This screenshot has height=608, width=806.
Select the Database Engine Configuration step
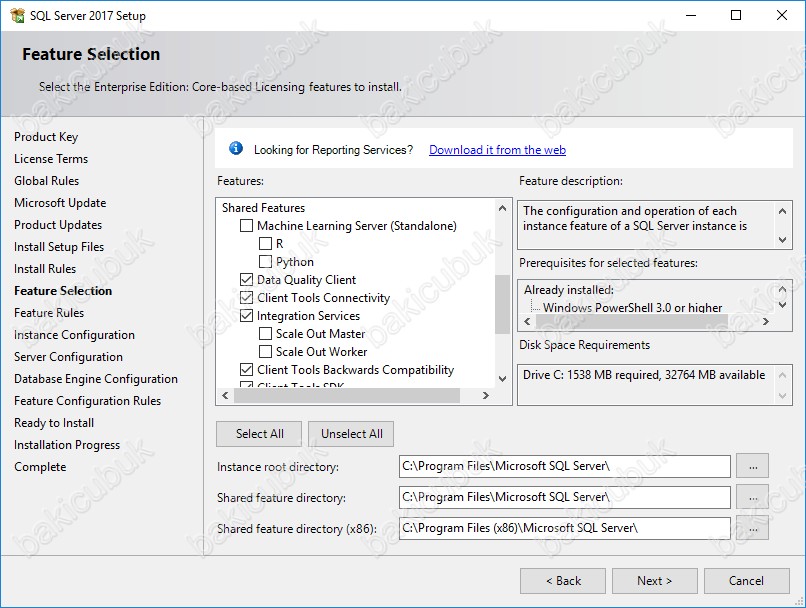tap(96, 379)
